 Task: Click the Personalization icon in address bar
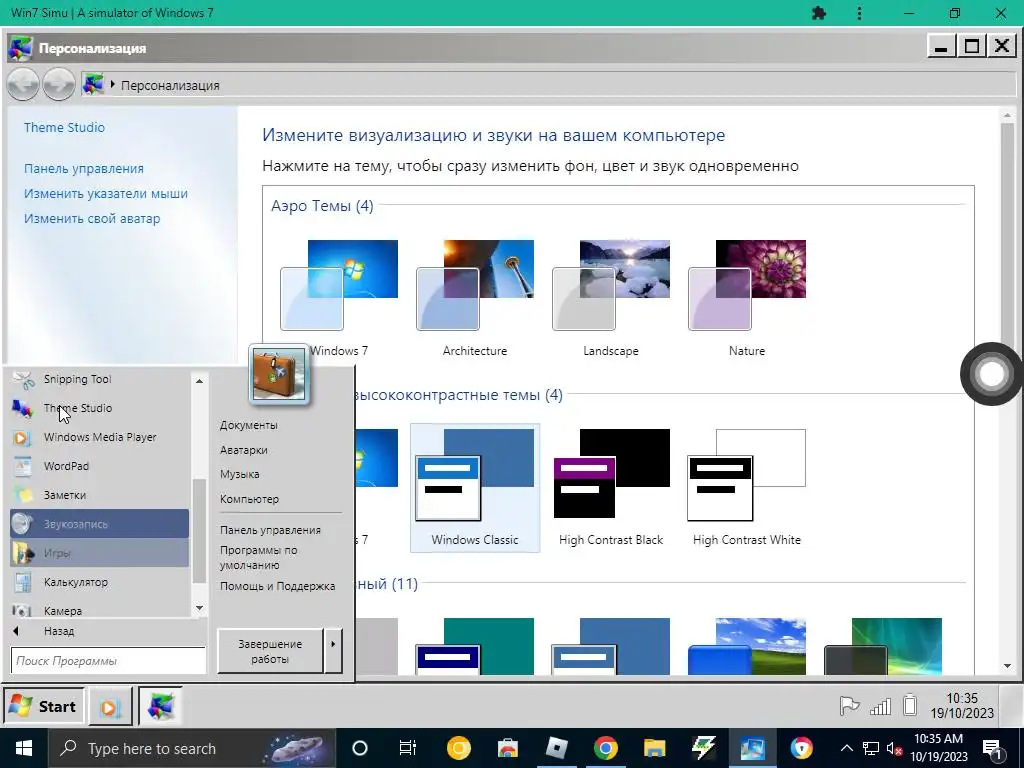(x=93, y=84)
